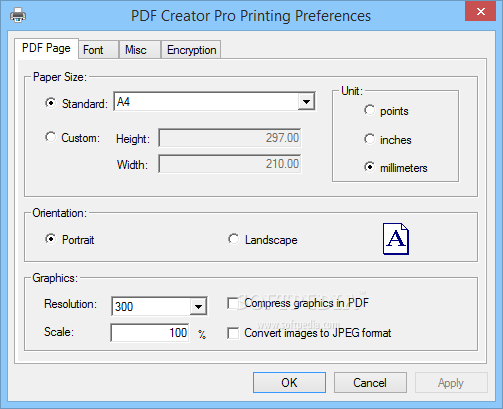Enable Compress graphics in PDF
This screenshot has height=409, width=503.
click(233, 303)
